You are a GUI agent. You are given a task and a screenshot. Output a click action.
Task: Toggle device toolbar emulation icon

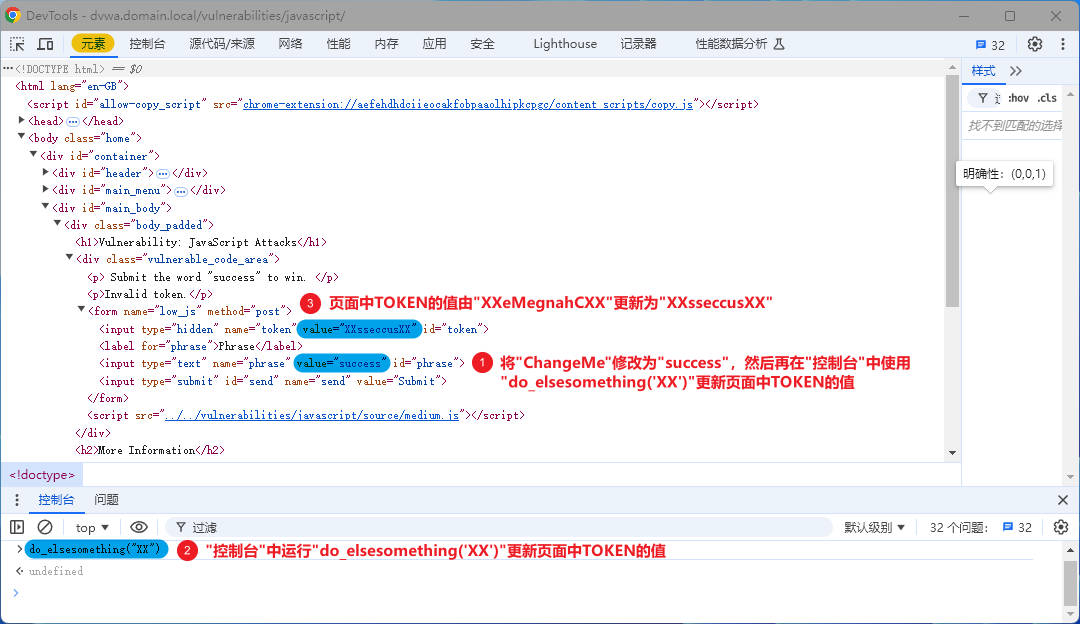pos(45,44)
